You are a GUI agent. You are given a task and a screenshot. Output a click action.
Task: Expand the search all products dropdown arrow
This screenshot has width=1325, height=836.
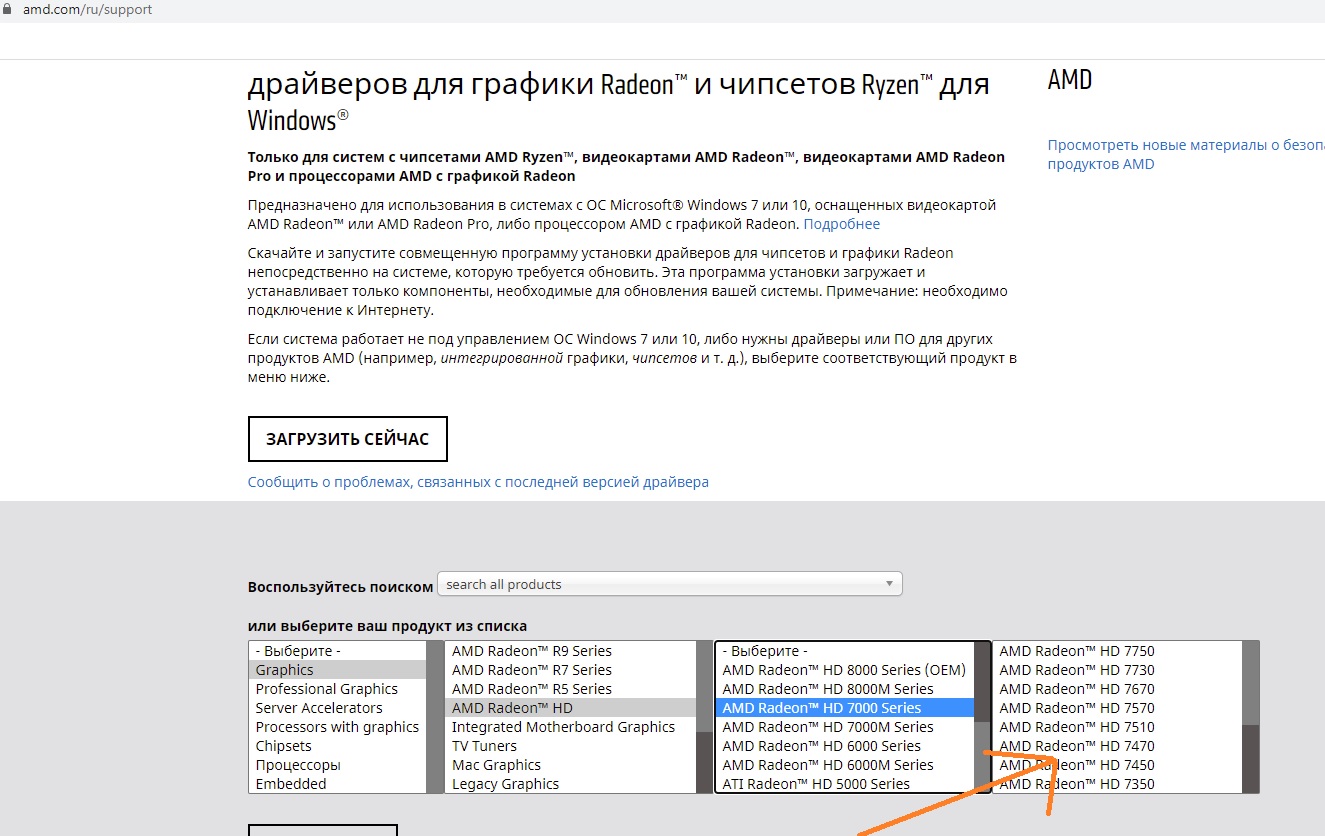coord(890,584)
